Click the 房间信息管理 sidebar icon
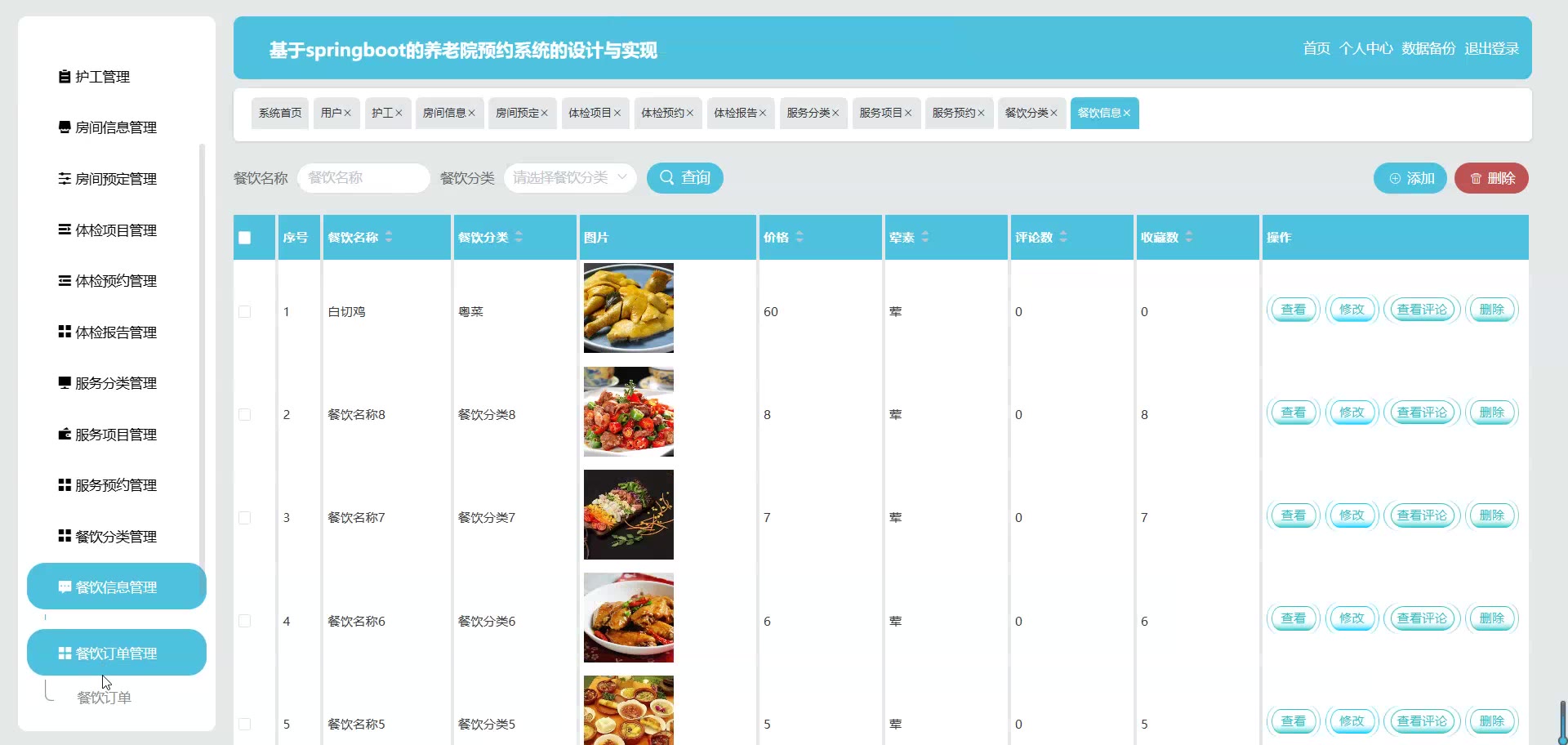1568x745 pixels. [65, 127]
